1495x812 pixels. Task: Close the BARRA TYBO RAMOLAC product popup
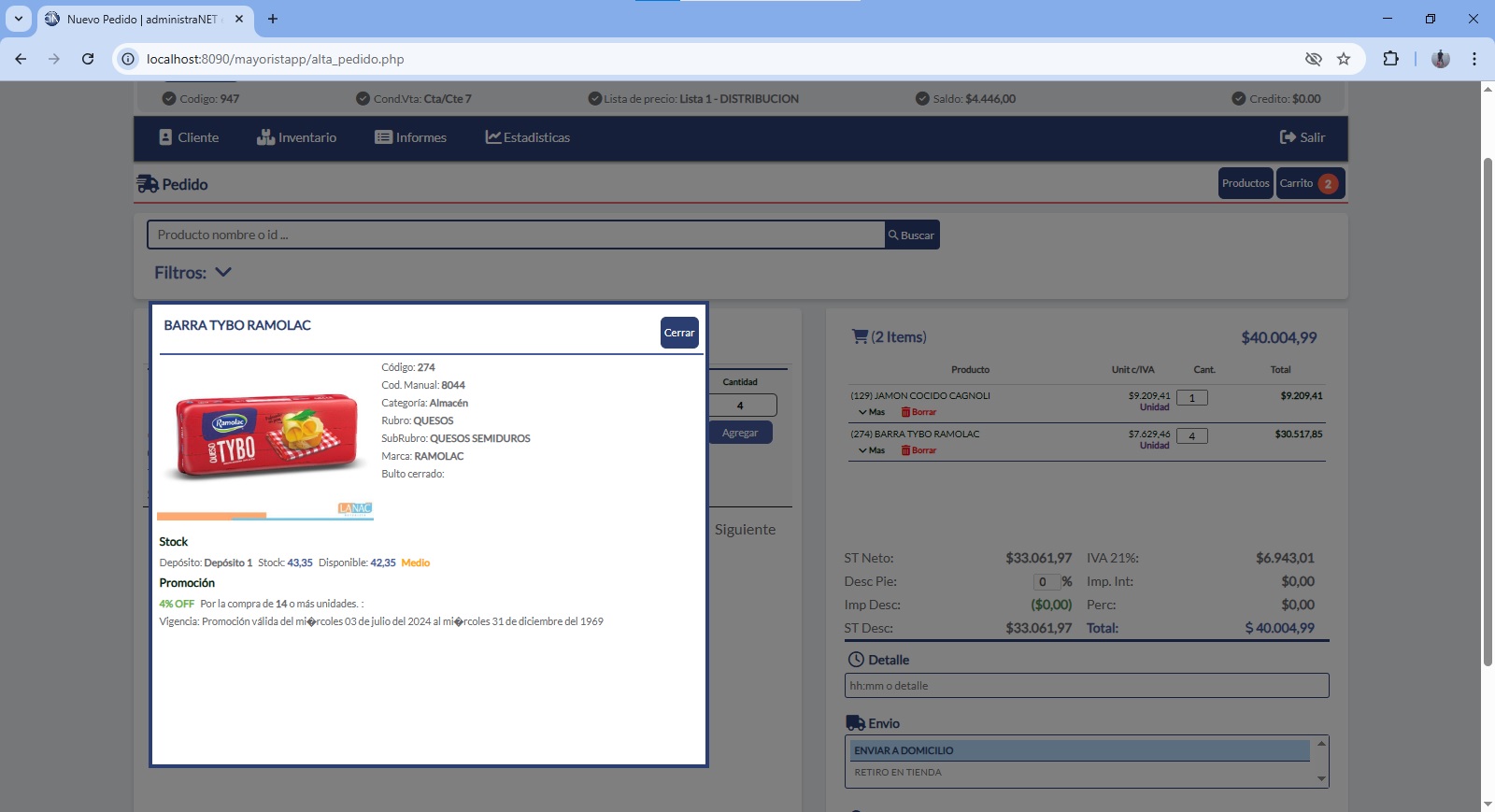point(679,333)
